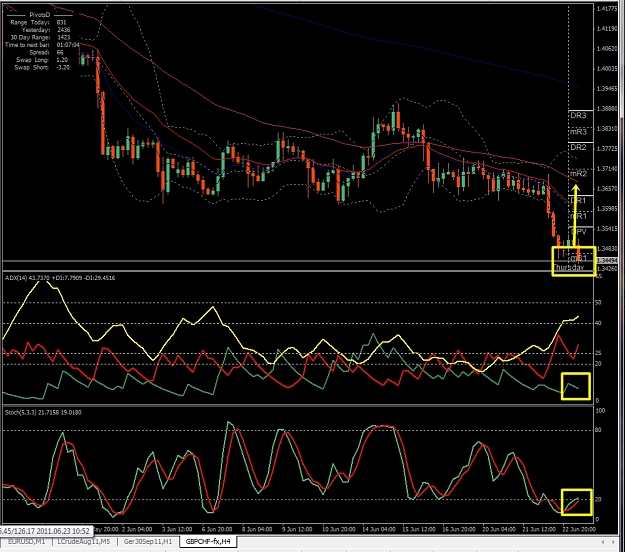Click the ADX scale level 25
Viewport: 625px width, 552px height.
point(598,353)
